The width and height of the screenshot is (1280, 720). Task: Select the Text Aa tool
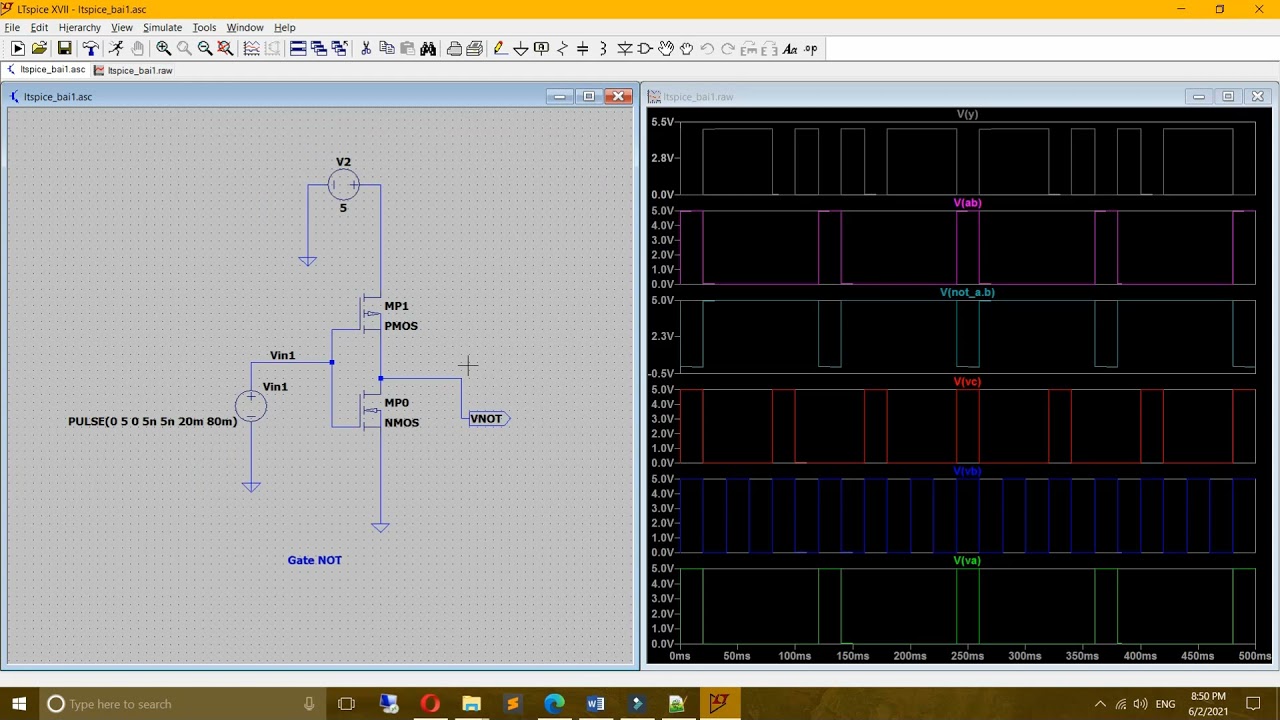point(790,49)
